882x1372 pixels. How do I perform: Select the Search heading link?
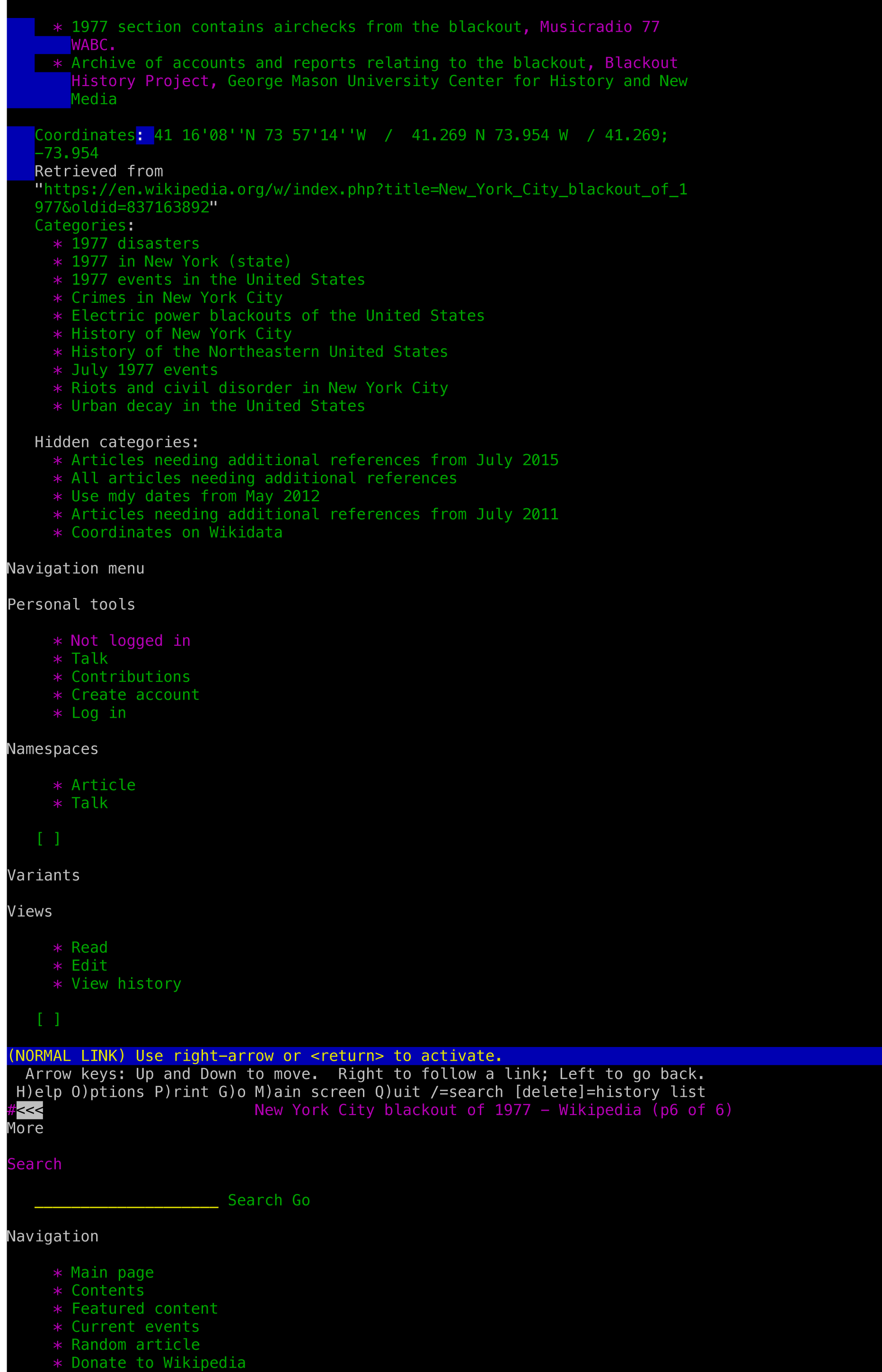(x=35, y=1164)
